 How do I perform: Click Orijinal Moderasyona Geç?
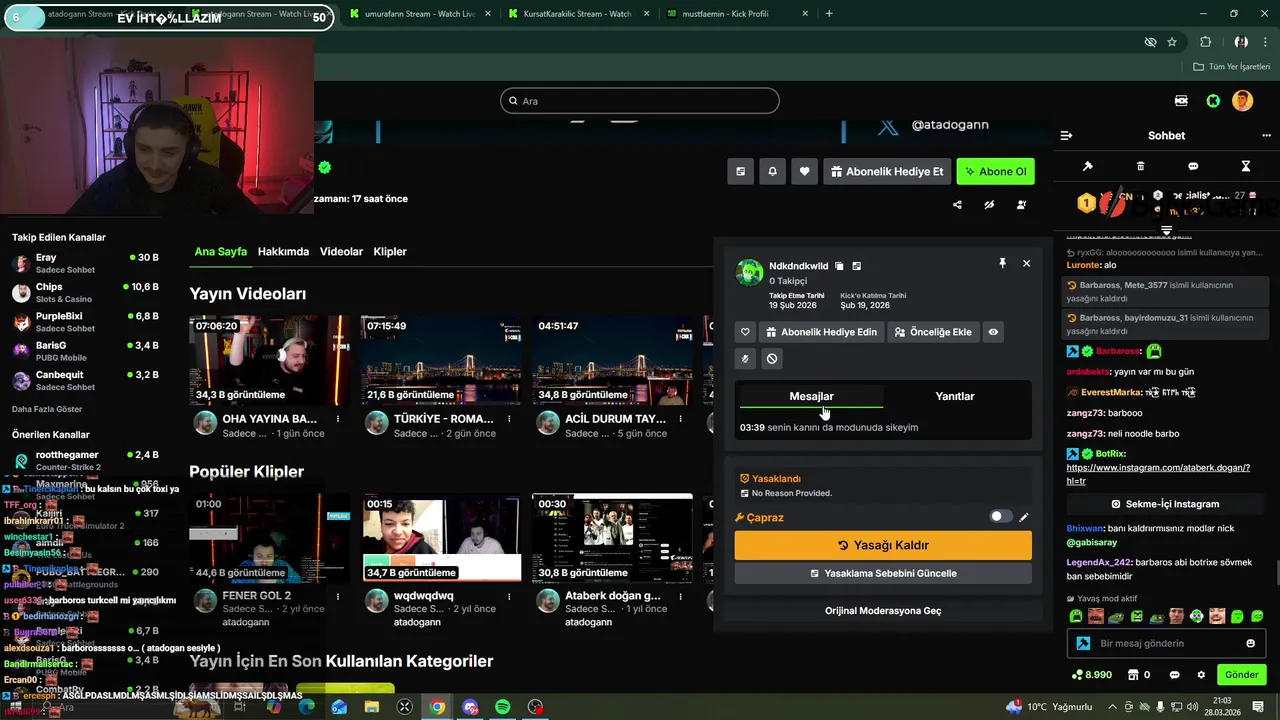coord(883,610)
